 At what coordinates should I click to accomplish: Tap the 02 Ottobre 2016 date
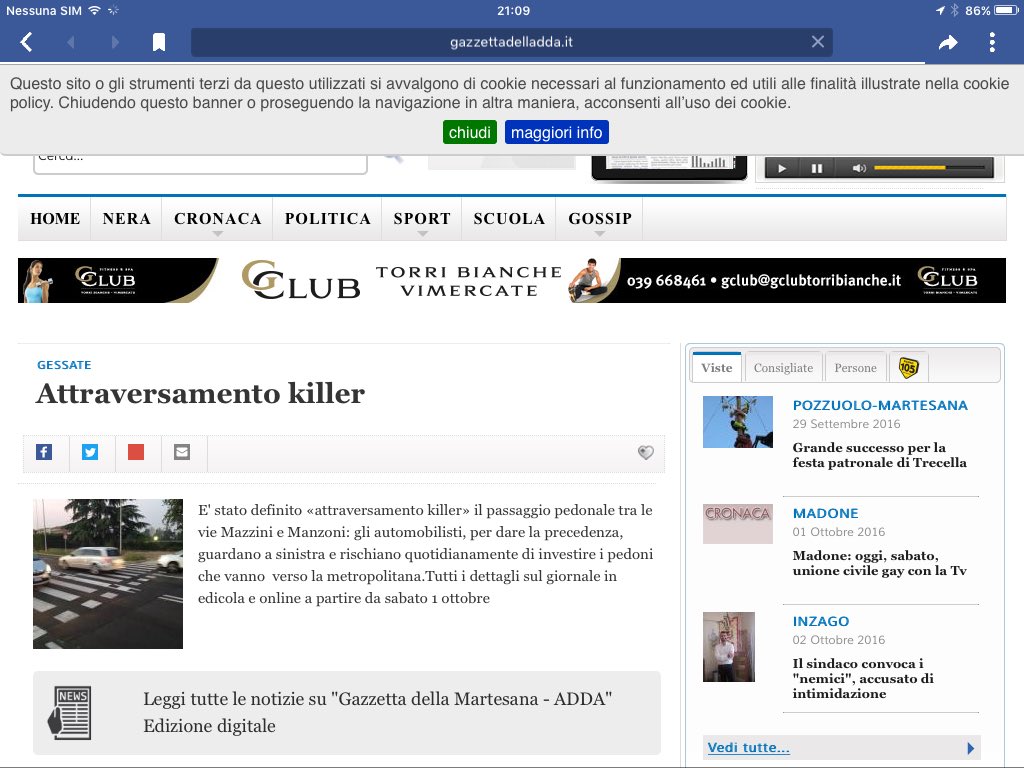pyautogui.click(x=839, y=640)
